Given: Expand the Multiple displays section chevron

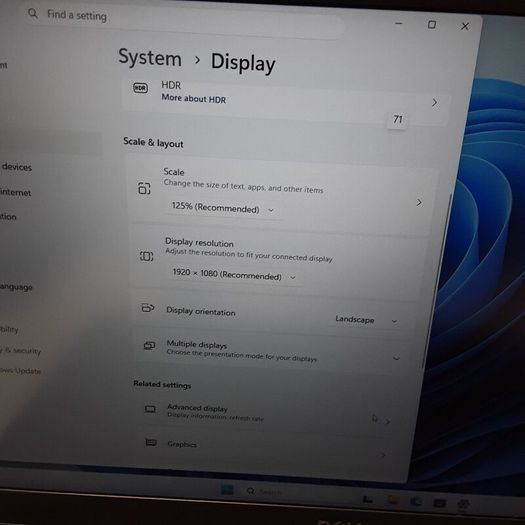Looking at the screenshot, I should coord(396,358).
